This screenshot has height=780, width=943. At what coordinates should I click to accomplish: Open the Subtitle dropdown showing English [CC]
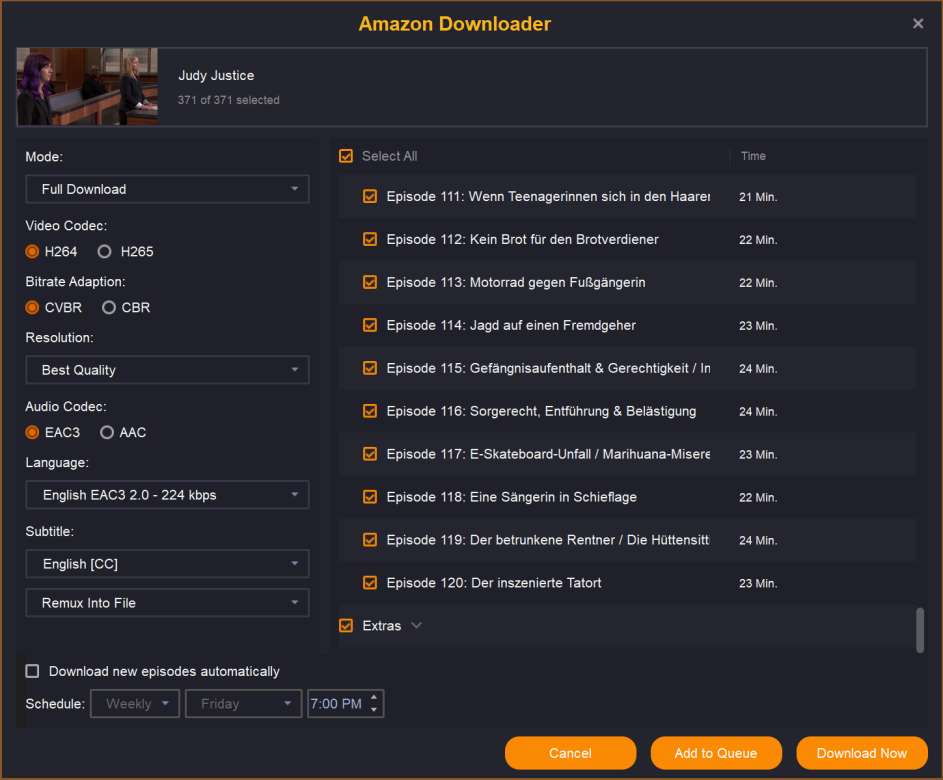tap(167, 564)
